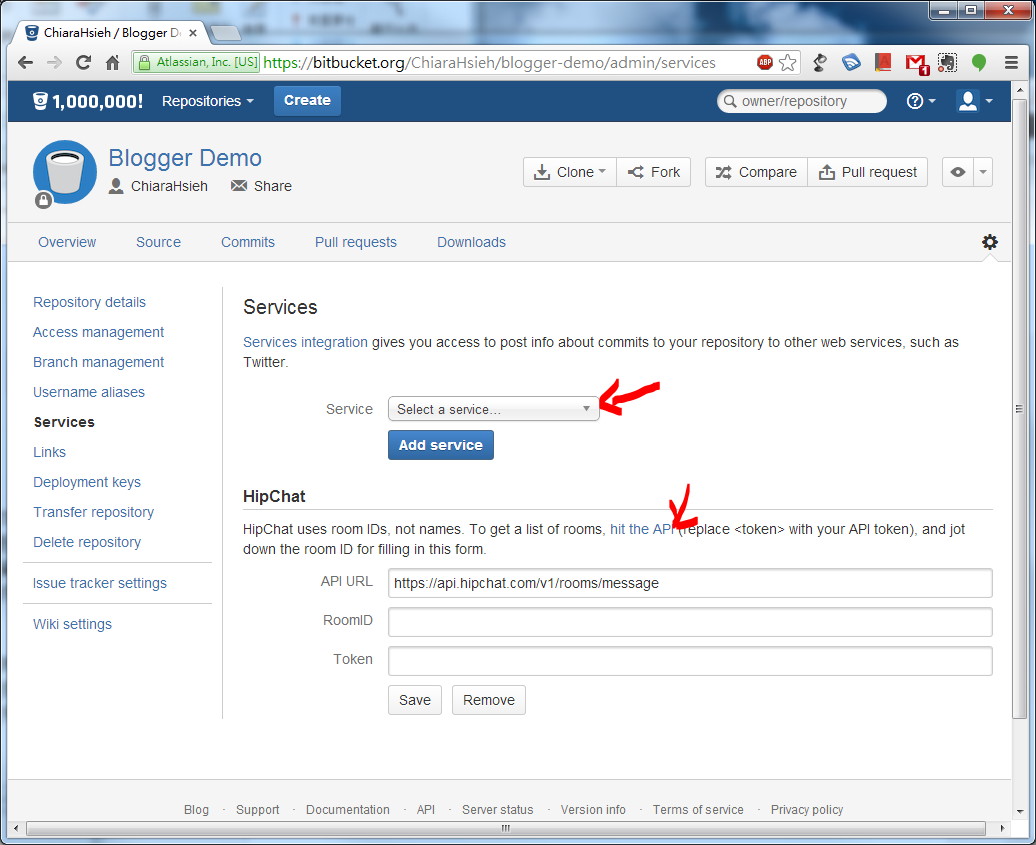Expand the Select a service dropdown
Screen dimensions: 1036x845
(494, 409)
